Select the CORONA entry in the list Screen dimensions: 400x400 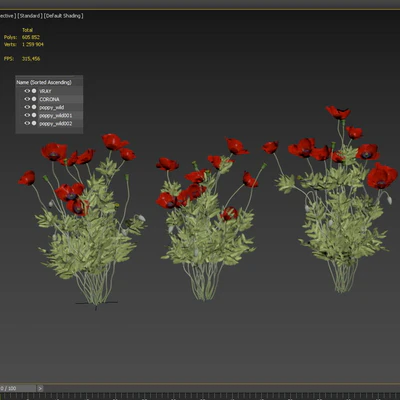click(x=49, y=99)
